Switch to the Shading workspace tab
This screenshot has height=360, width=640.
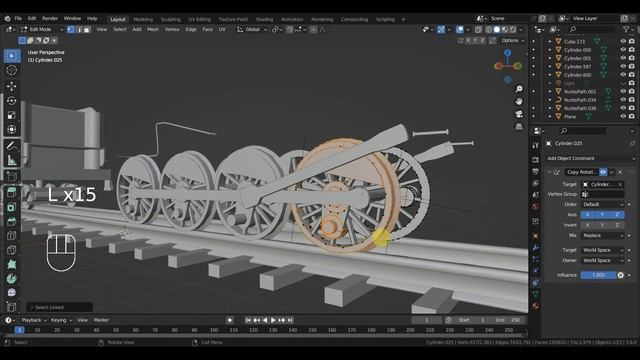pos(264,19)
